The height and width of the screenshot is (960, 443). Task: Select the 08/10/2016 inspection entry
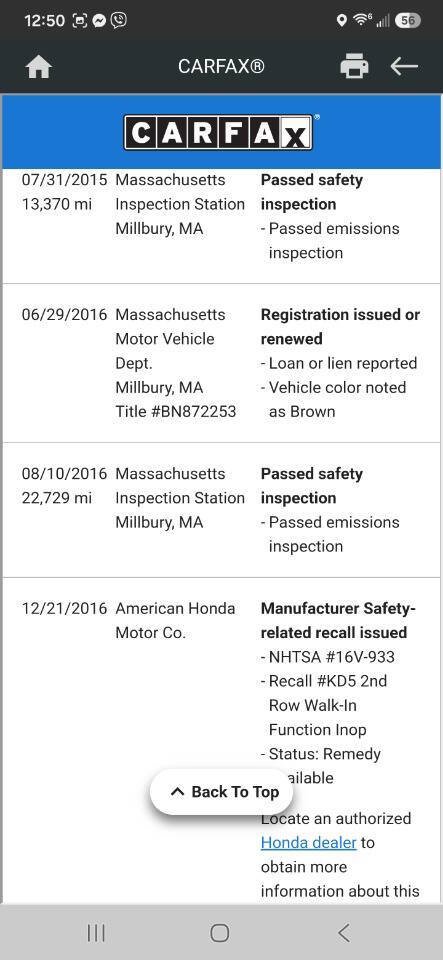[222, 510]
